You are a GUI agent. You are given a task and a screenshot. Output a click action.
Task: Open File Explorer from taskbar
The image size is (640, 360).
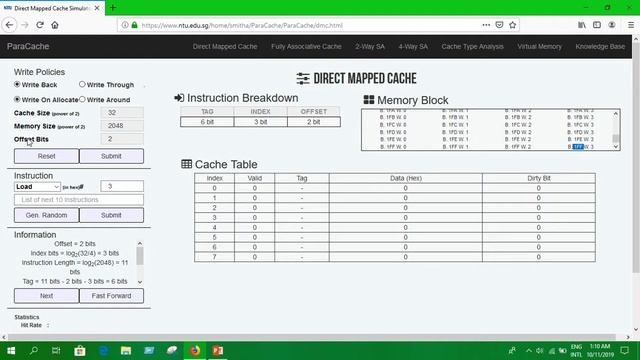(x=126, y=351)
